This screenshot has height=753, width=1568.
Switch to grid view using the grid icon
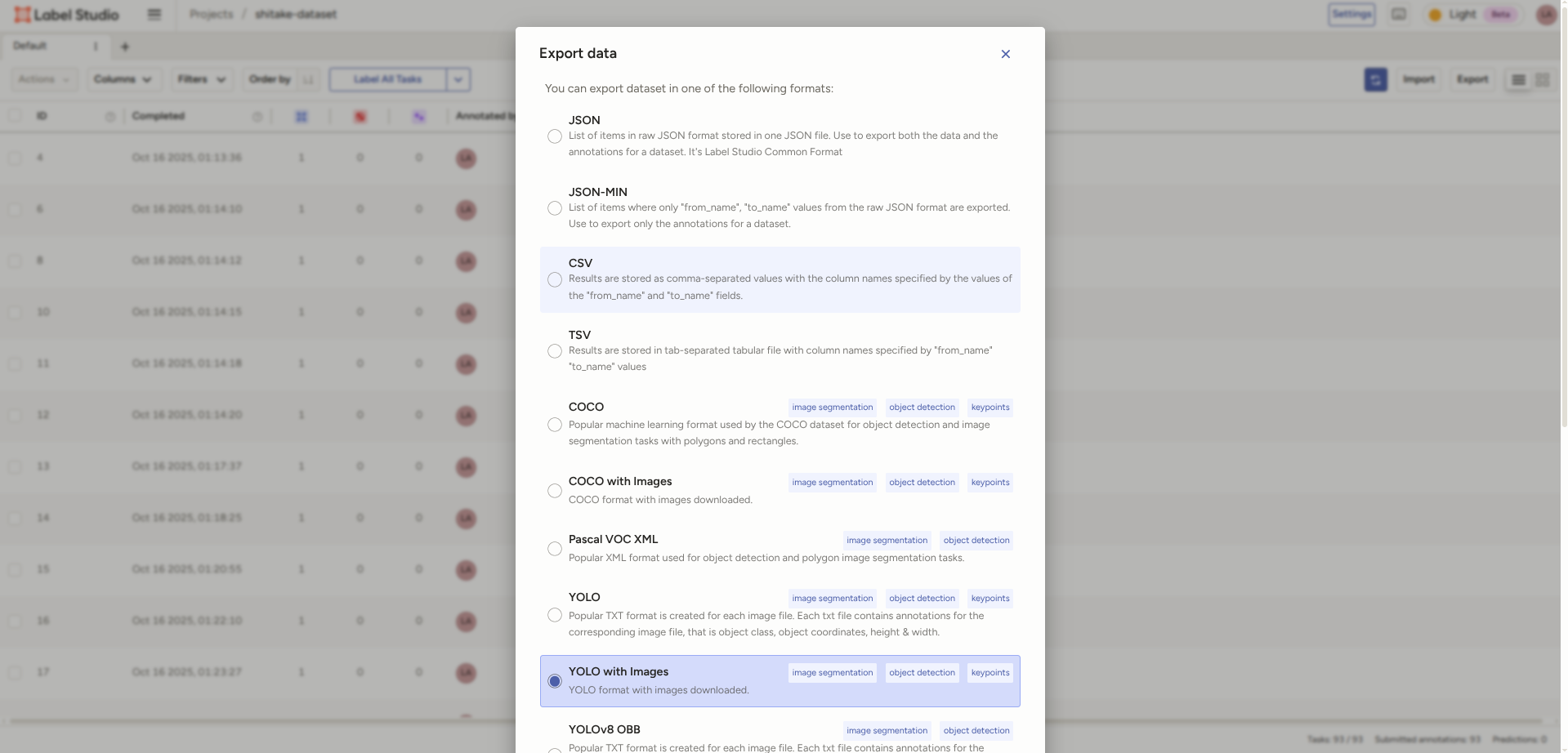[x=1543, y=79]
